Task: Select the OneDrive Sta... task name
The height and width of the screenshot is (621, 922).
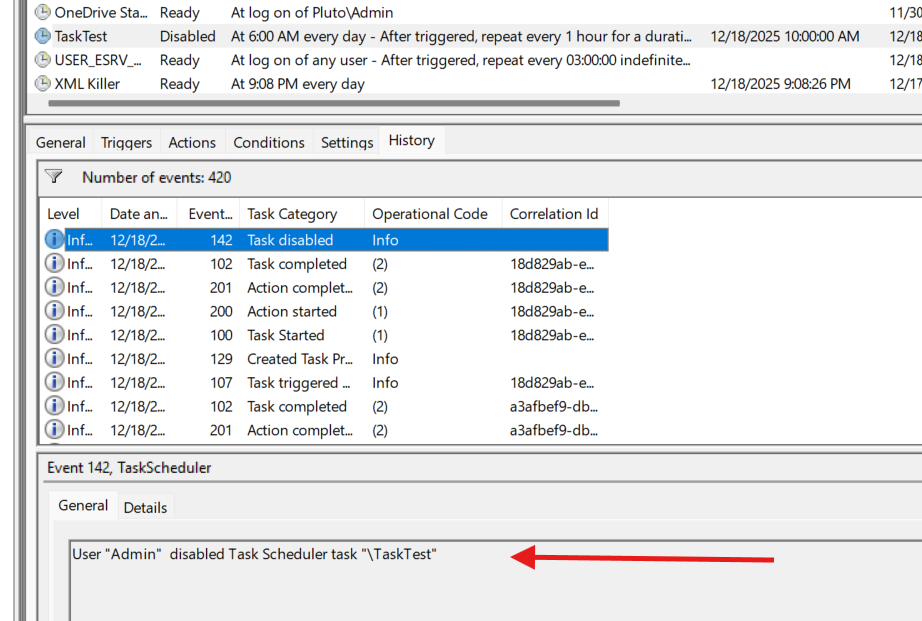Action: (x=101, y=12)
